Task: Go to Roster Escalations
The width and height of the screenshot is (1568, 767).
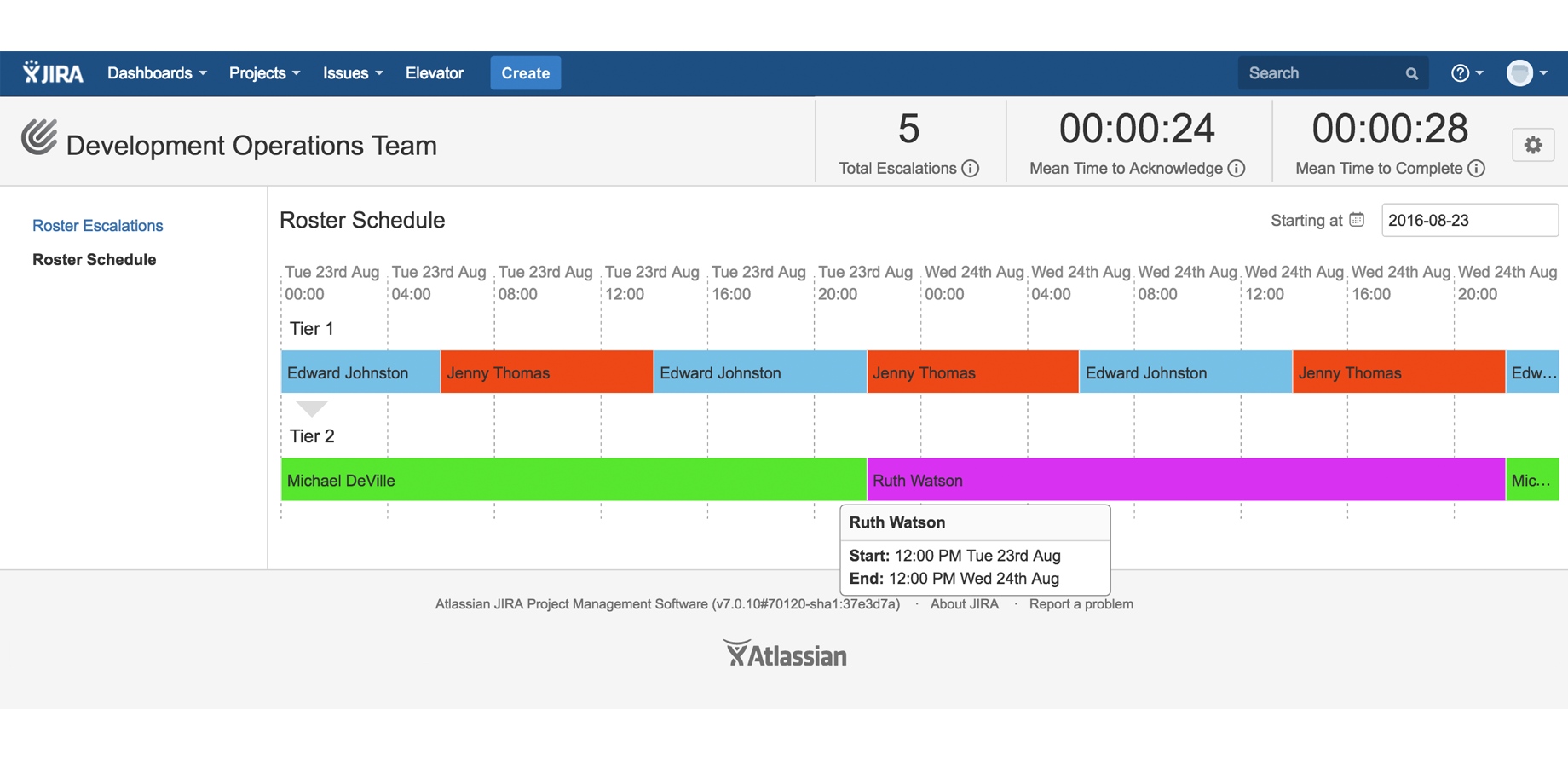Action: click(98, 226)
